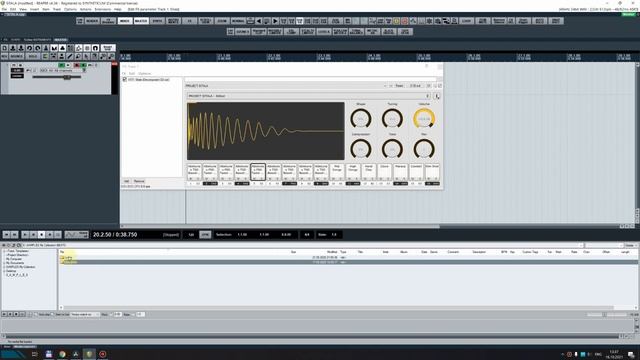This screenshot has height=360, width=640.
Task: Toggle the MIXER toolbar button
Action: [x=125, y=21]
